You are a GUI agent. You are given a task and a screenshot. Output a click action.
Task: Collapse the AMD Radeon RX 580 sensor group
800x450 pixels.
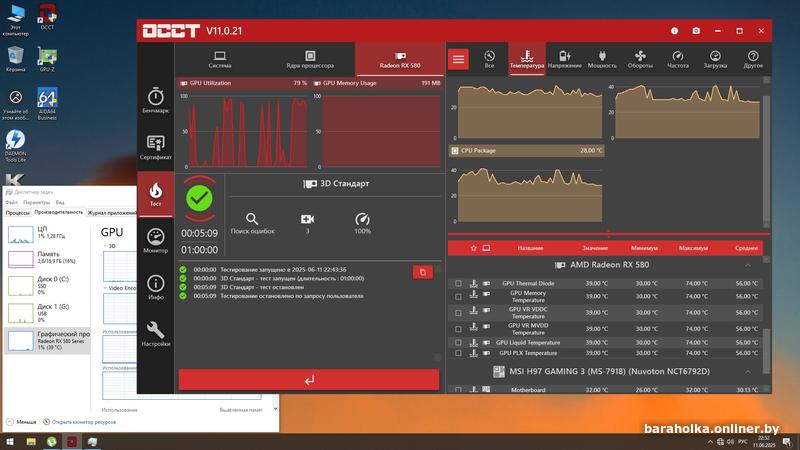point(747,265)
